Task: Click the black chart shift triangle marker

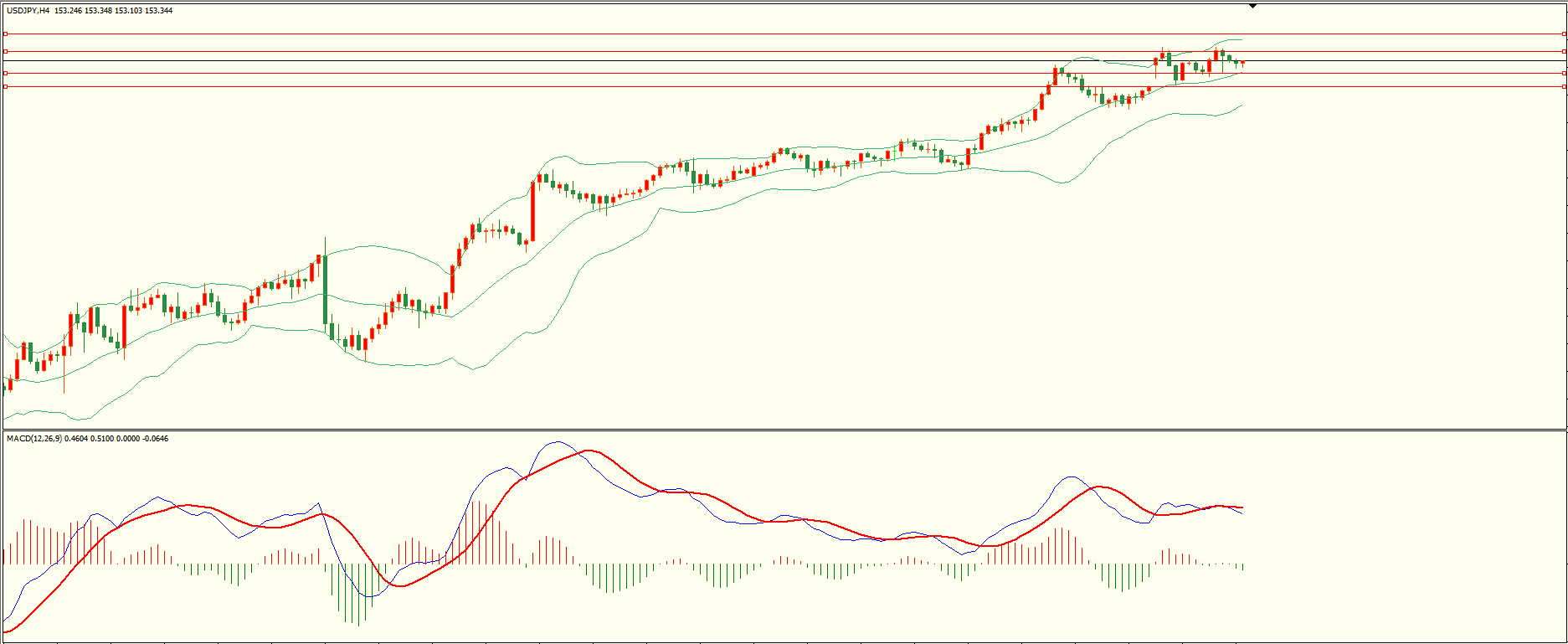Action: click(x=1252, y=6)
